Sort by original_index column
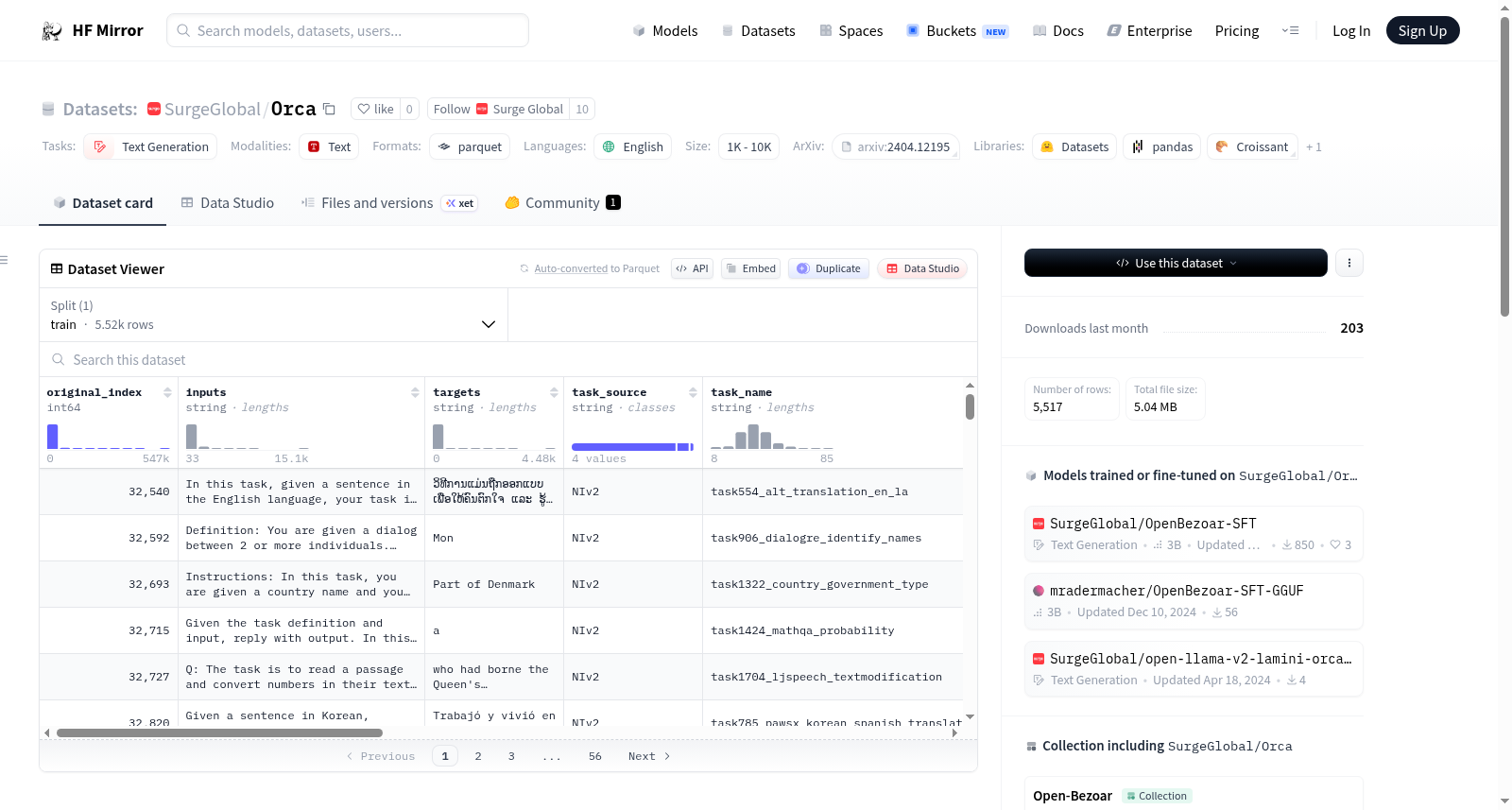Image resolution: width=1512 pixels, height=810 pixels. coord(167,392)
